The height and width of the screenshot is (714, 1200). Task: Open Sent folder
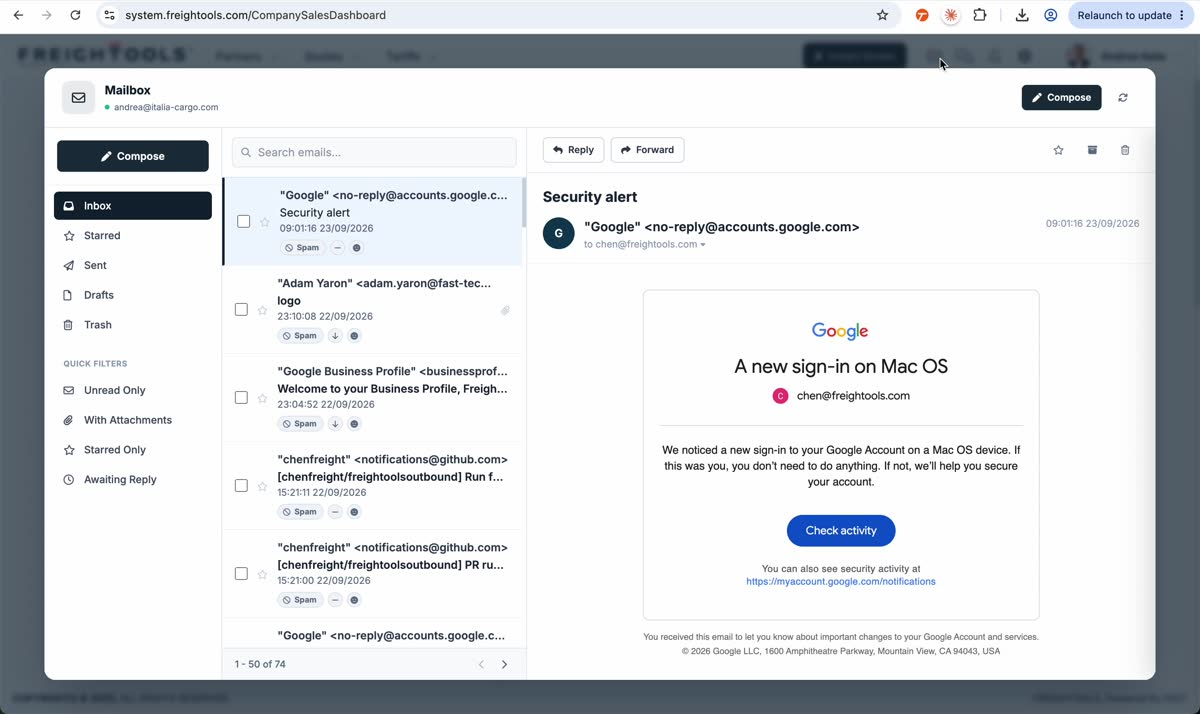click(x=133, y=266)
